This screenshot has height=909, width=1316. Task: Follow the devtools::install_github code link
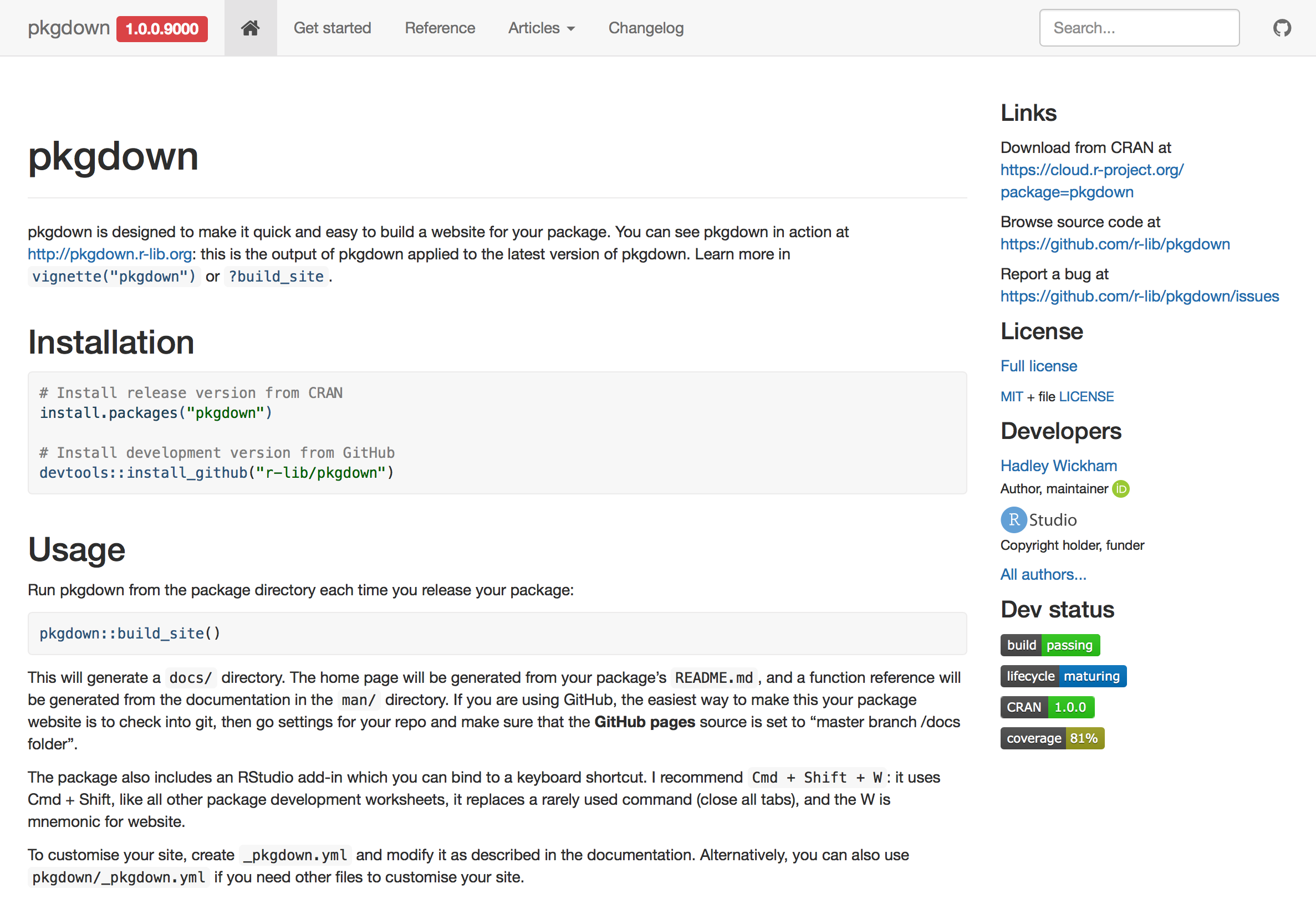click(144, 472)
